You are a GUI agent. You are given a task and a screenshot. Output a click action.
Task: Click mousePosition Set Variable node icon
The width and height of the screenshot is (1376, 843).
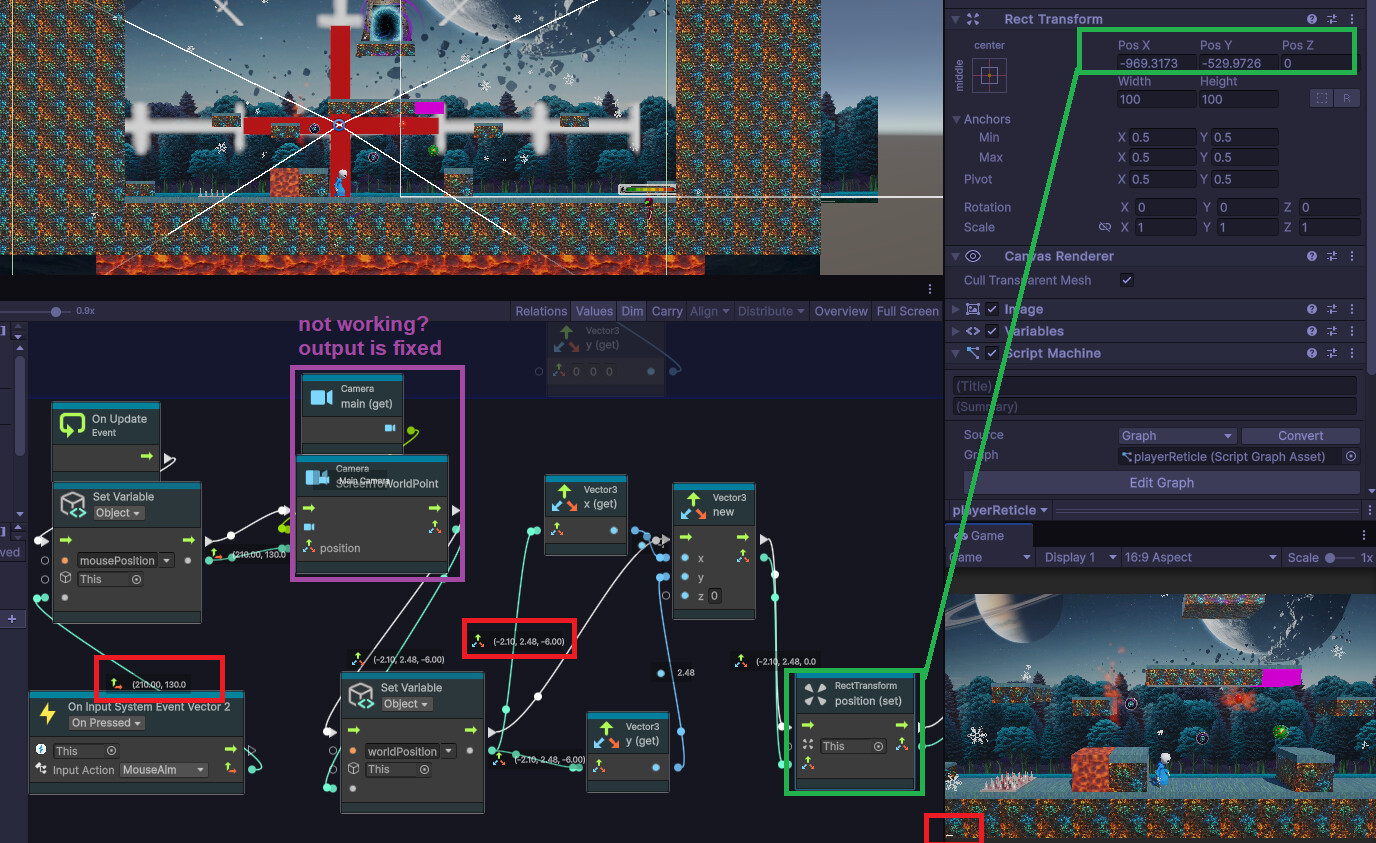coord(72,504)
